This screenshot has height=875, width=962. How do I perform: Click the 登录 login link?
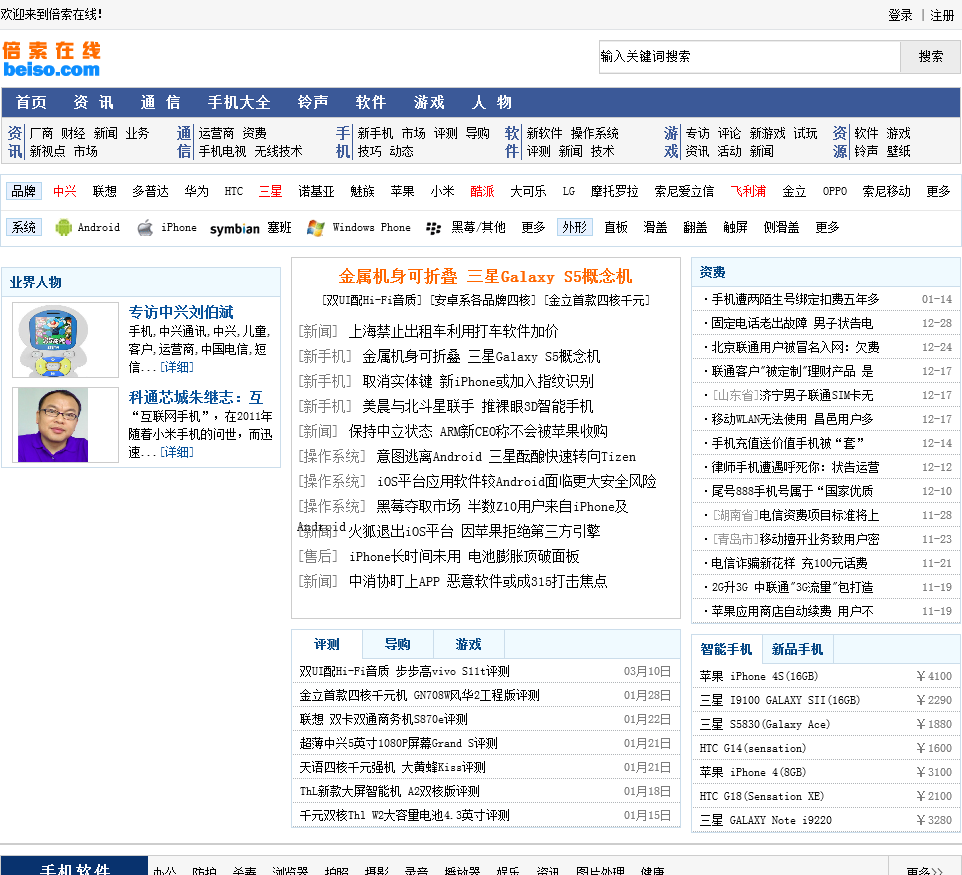point(900,15)
